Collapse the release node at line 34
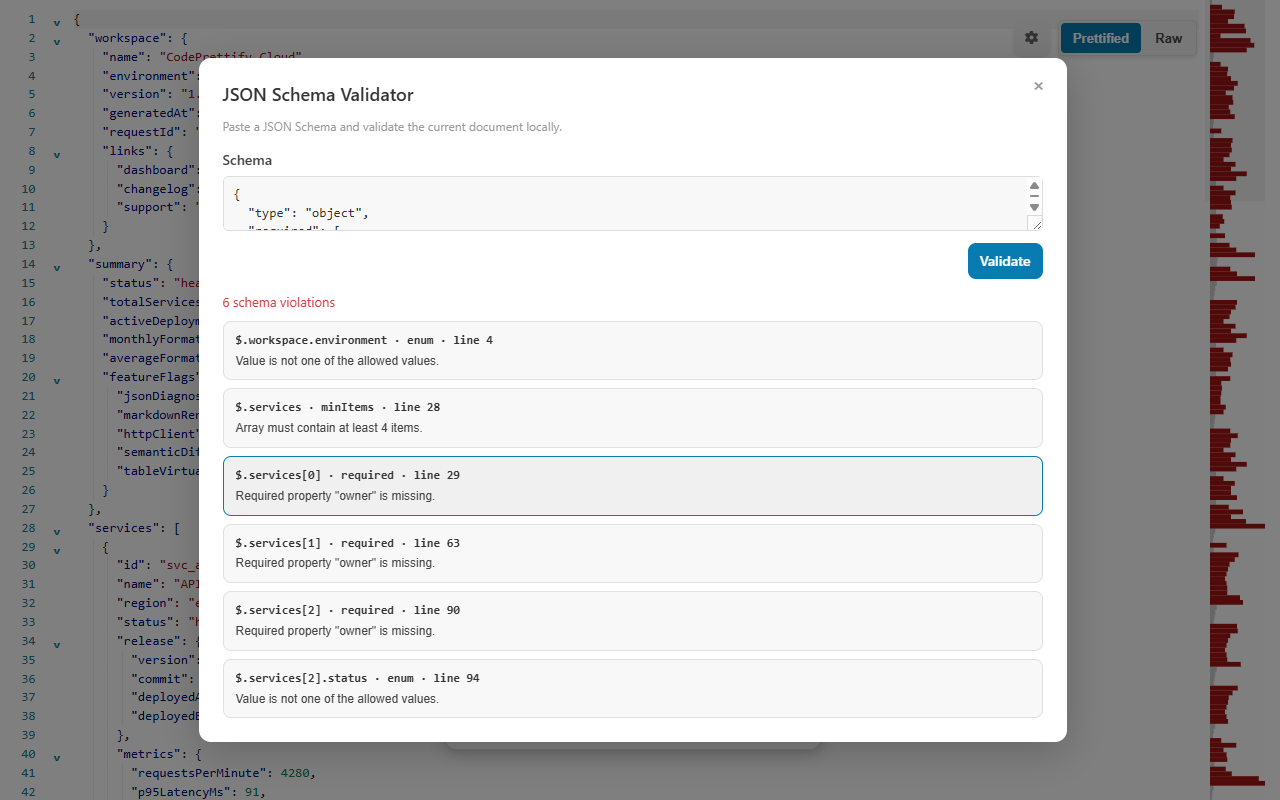 tap(57, 645)
